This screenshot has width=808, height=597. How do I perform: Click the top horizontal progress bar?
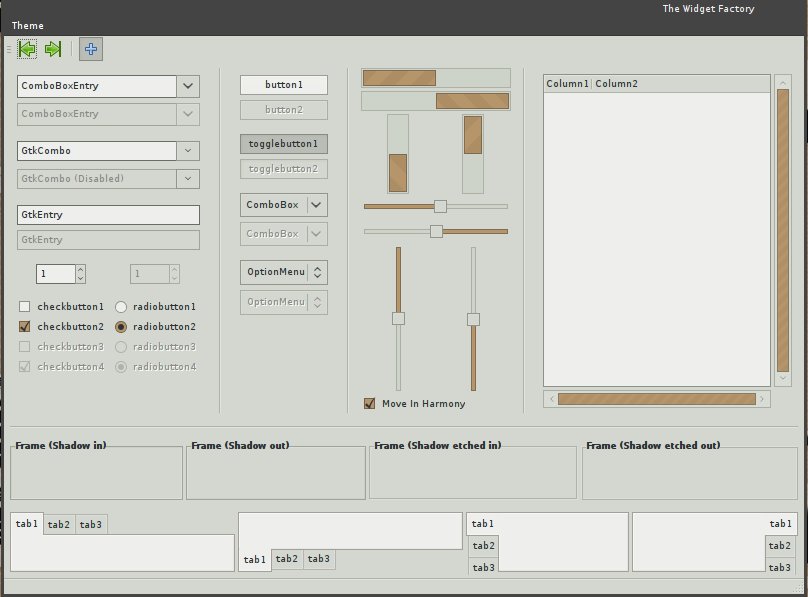tap(436, 78)
